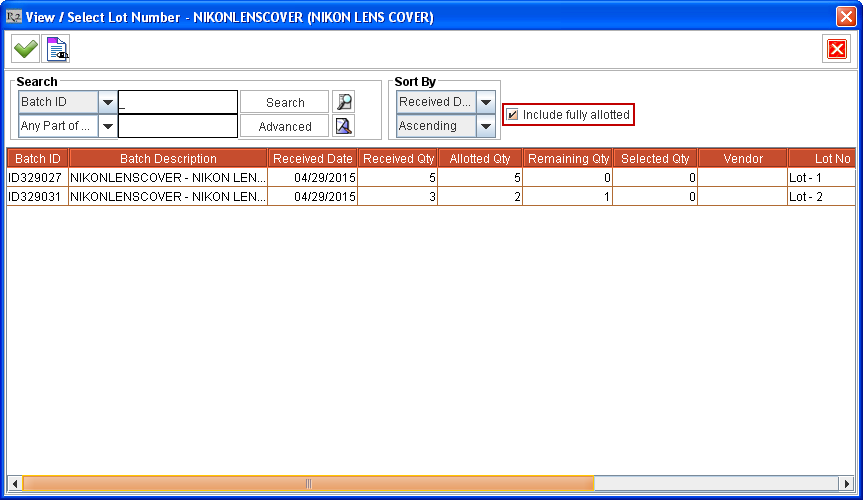Click the view document details icon
Viewport: 863px width, 500px height.
point(57,49)
